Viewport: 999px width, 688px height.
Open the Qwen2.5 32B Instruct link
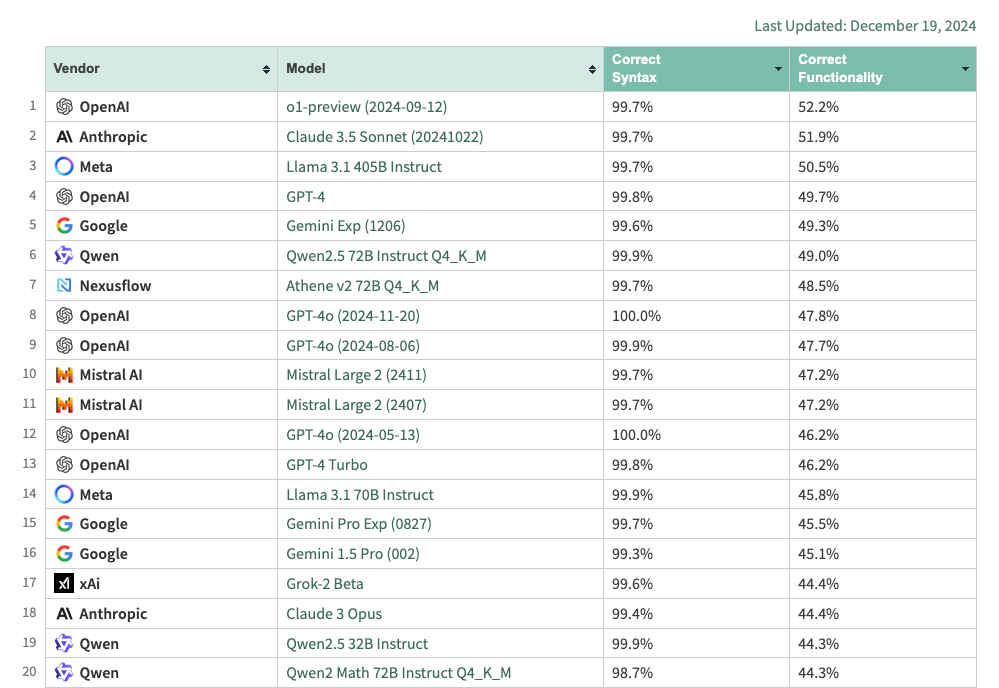click(x=357, y=644)
